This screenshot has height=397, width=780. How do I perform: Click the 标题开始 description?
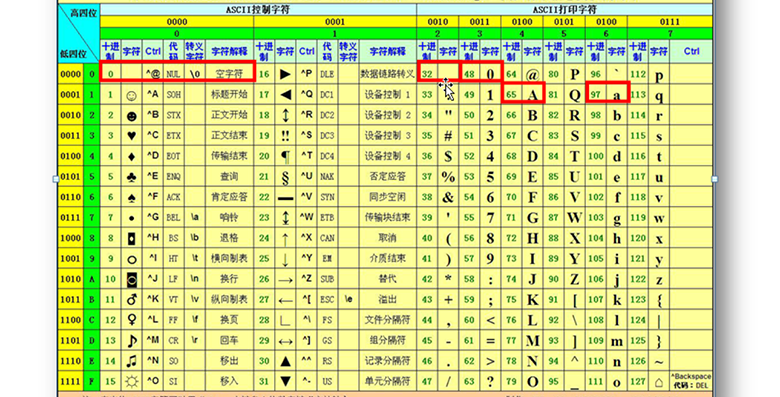(x=229, y=95)
